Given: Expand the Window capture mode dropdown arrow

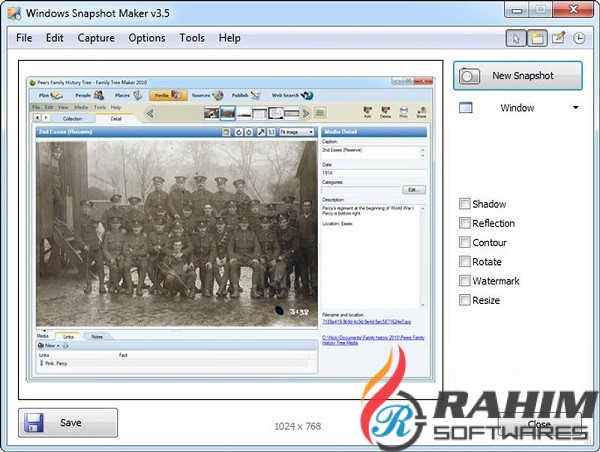Looking at the screenshot, I should 576,108.
